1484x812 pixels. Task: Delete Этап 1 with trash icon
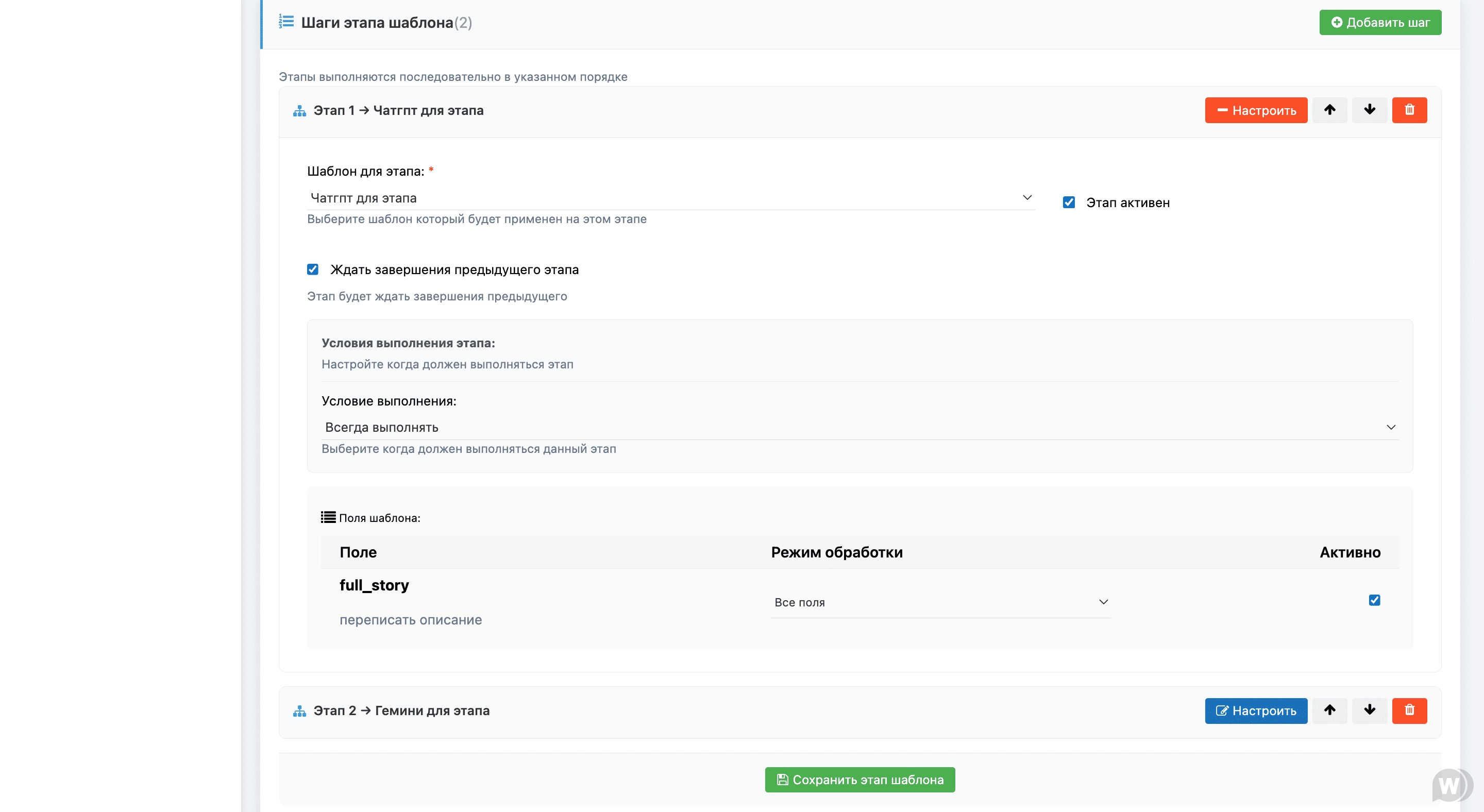tap(1409, 110)
